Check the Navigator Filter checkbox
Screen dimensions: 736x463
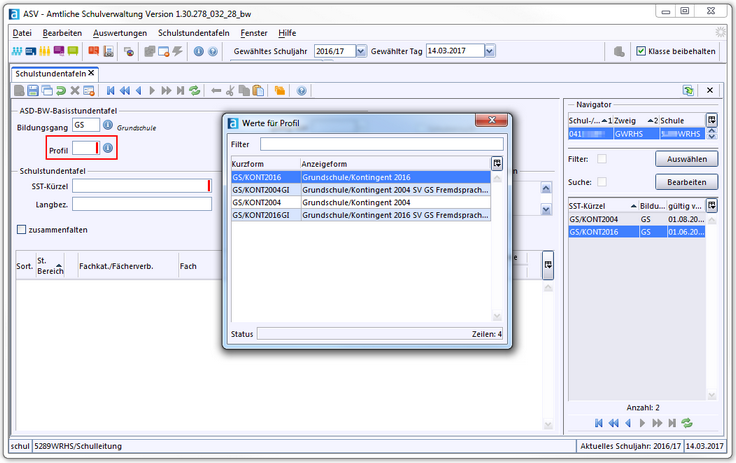[602, 158]
